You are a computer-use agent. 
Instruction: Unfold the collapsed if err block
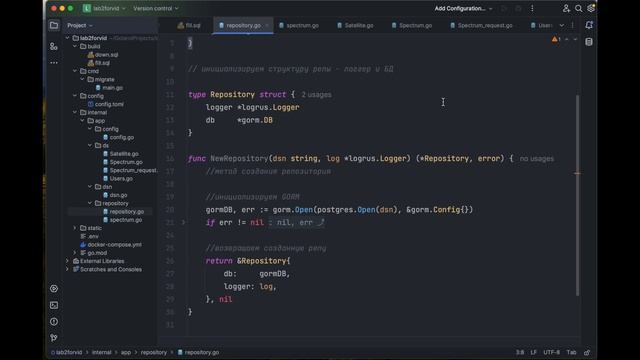[183, 222]
